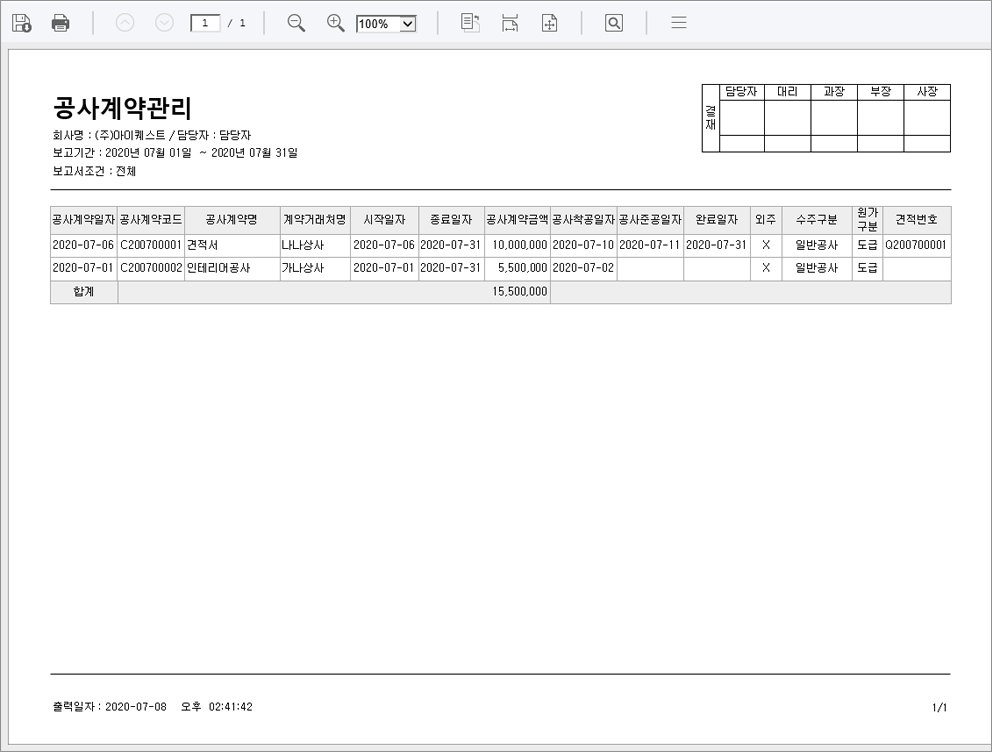Viewport: 992px width, 752px height.
Task: Click contract code C200700001
Action: tap(151, 245)
